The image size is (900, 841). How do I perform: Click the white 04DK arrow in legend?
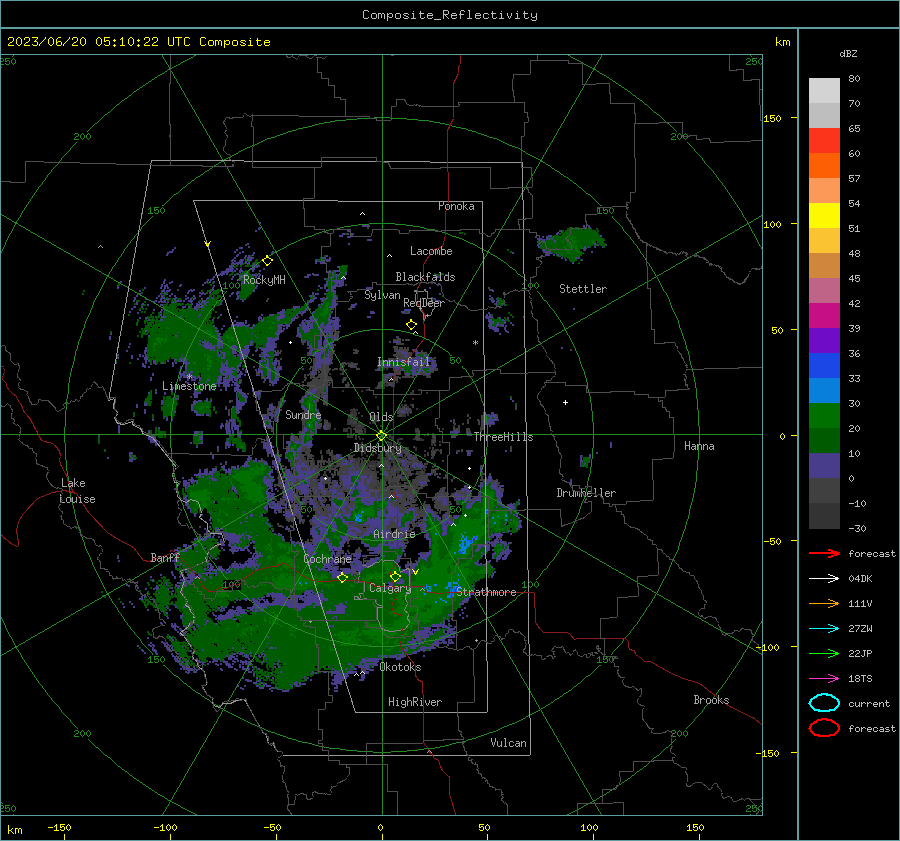[824, 579]
